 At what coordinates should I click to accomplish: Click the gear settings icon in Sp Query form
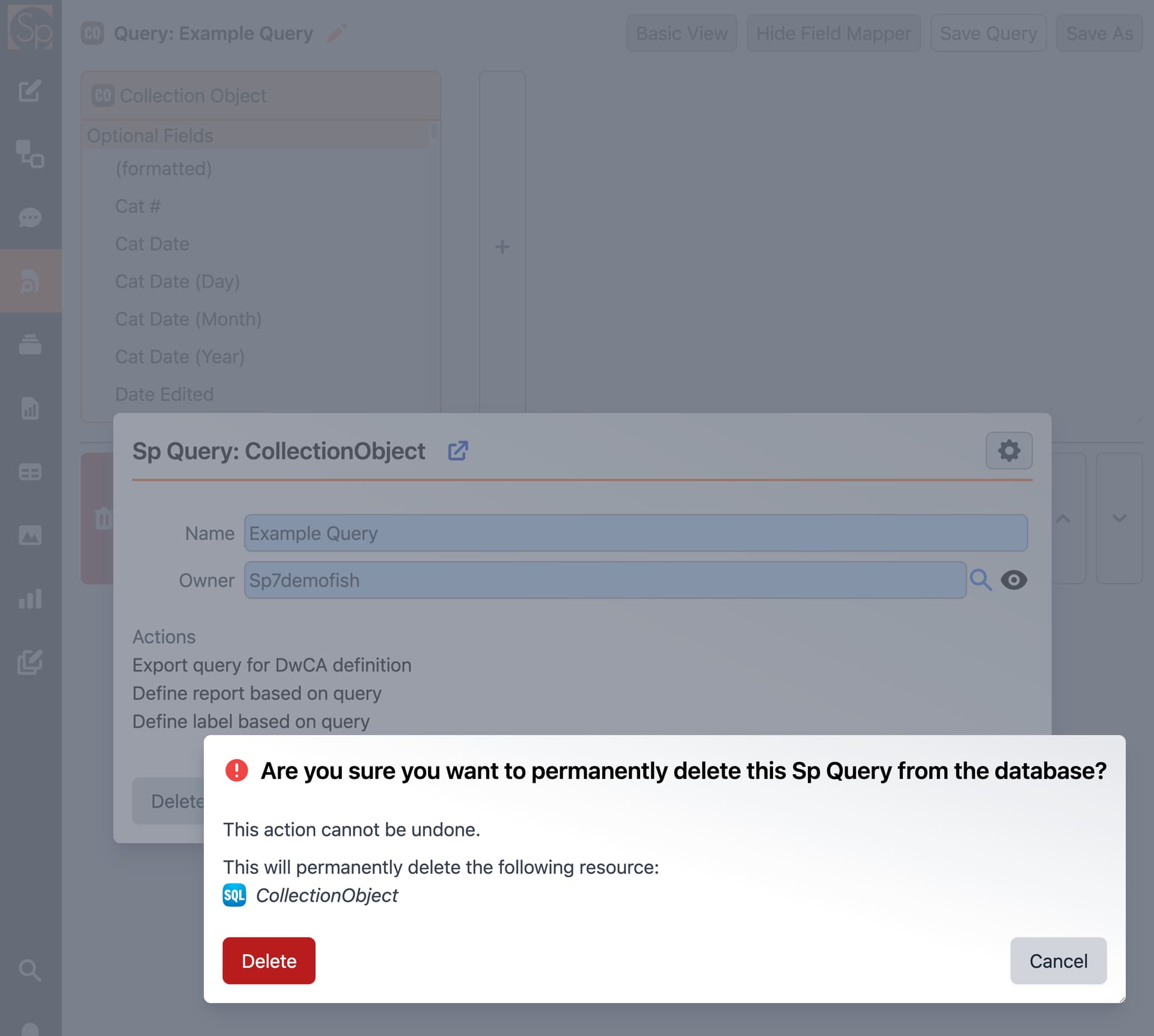[x=1009, y=451]
